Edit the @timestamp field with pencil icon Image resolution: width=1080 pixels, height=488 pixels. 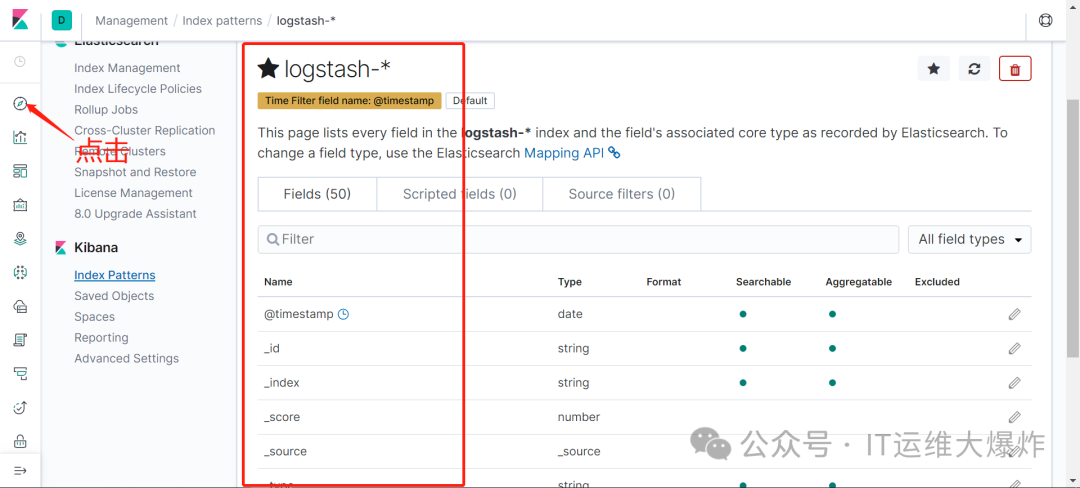[x=1014, y=314]
